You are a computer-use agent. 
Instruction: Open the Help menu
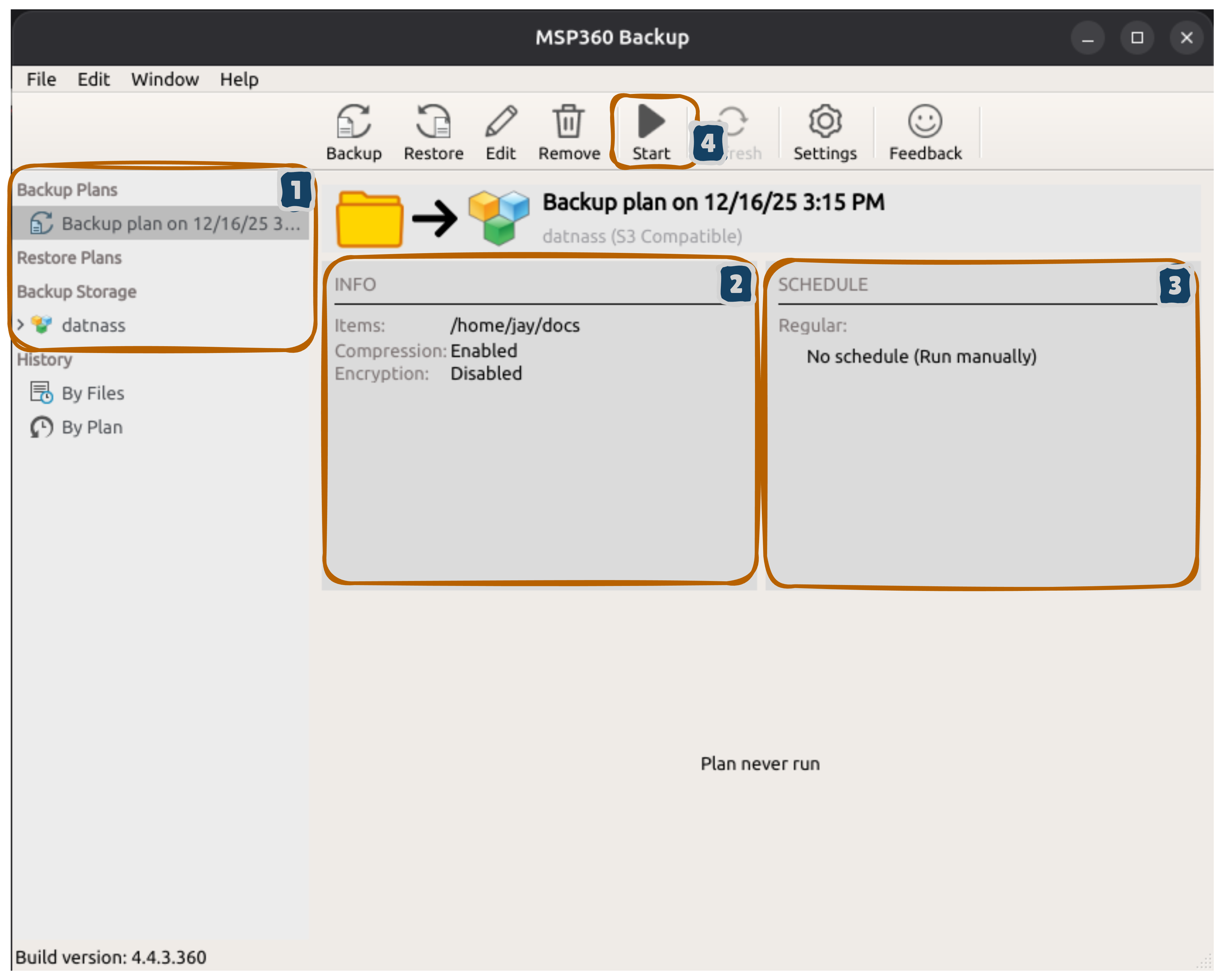pos(239,79)
